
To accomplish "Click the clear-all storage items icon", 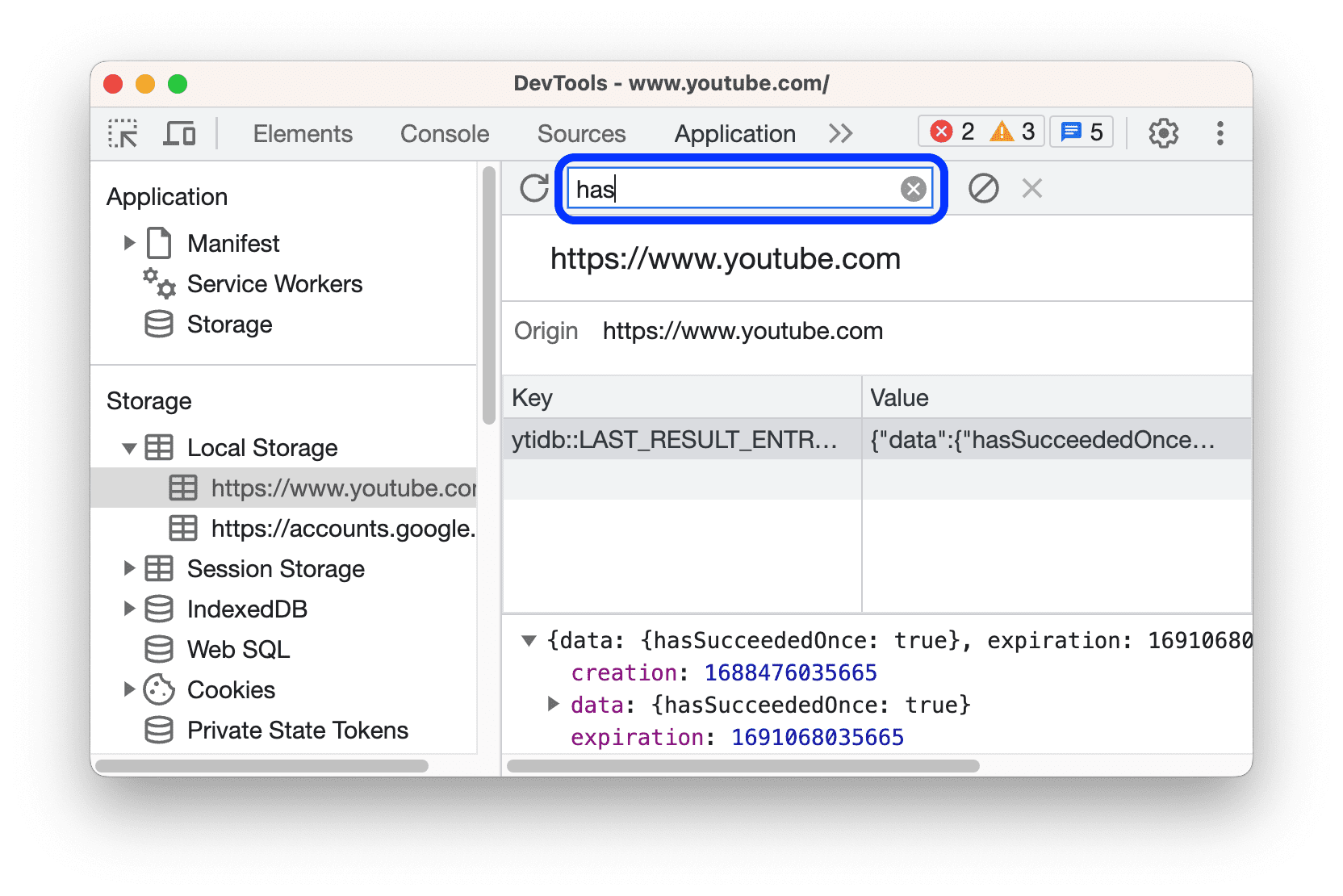I will pos(983,188).
